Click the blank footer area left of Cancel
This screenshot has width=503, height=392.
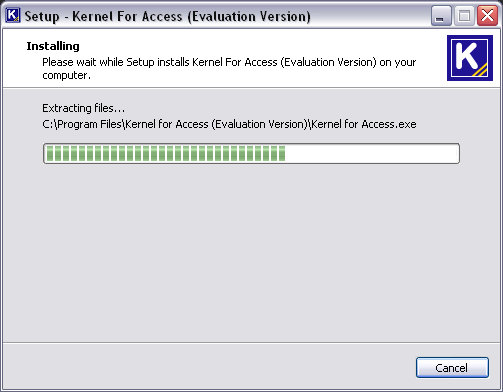pos(207,367)
